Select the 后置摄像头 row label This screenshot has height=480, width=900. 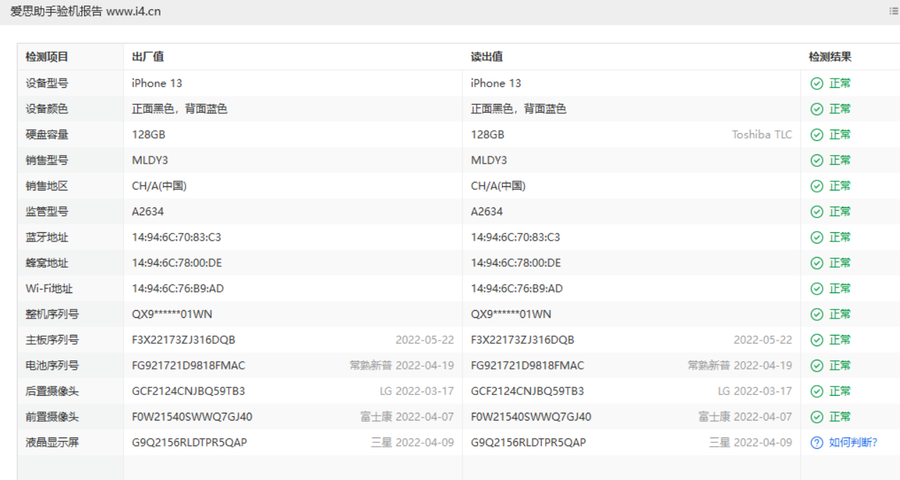(52, 391)
